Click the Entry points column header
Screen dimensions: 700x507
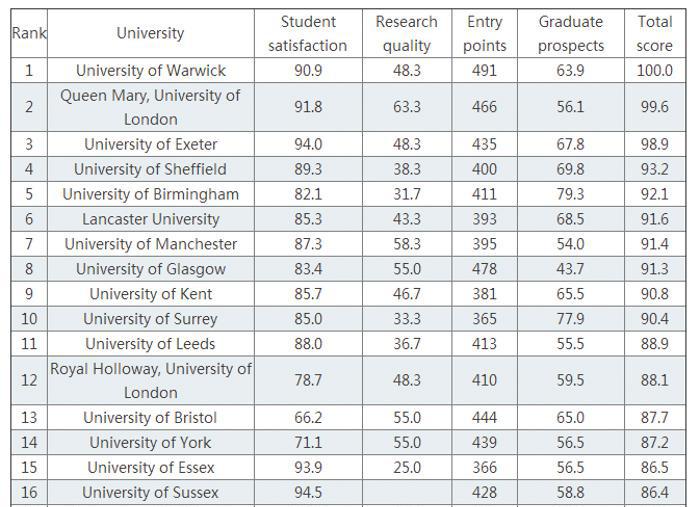pyautogui.click(x=485, y=33)
